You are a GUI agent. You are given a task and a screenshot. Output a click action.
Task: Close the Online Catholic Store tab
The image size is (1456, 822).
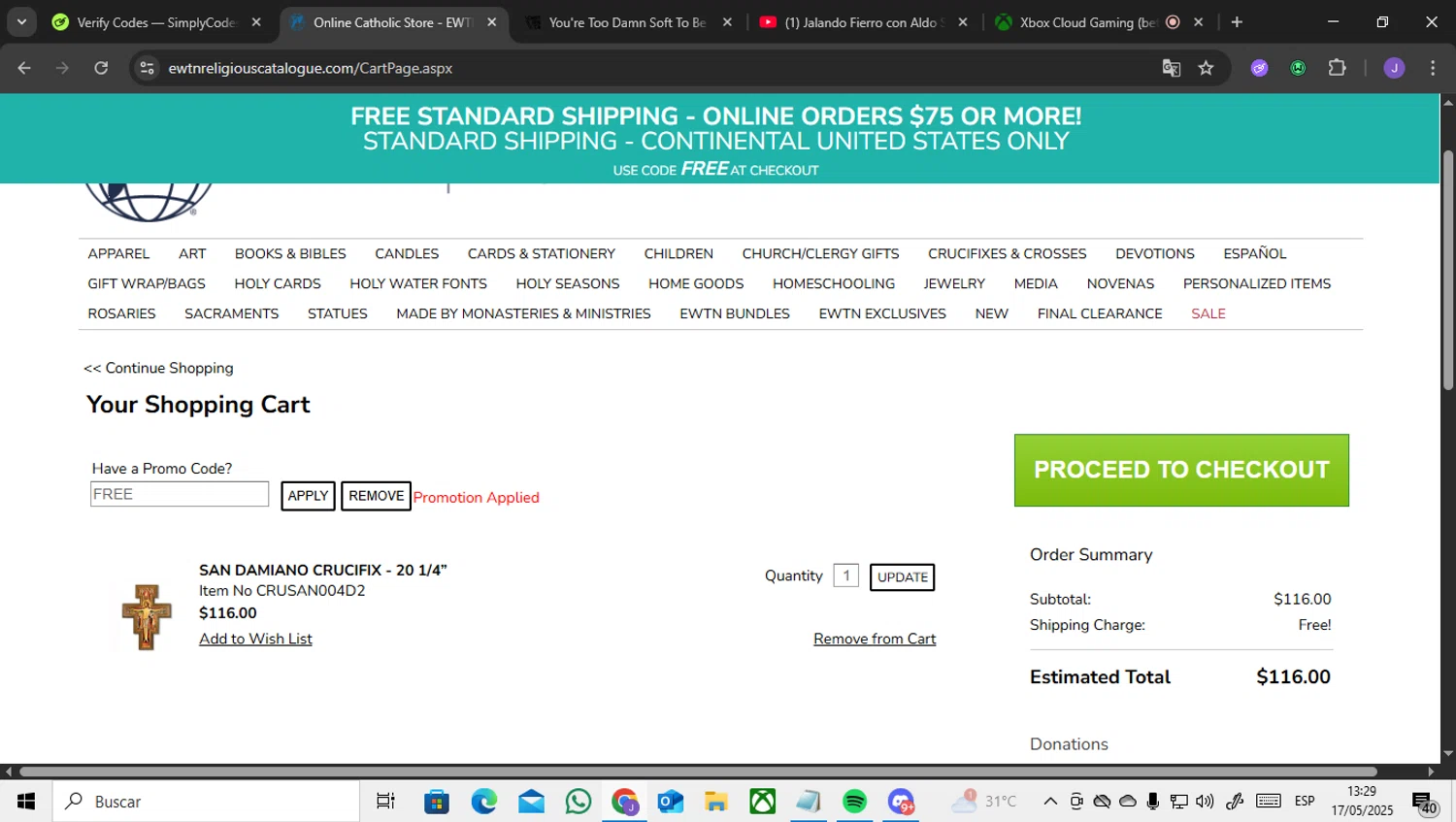click(x=491, y=21)
